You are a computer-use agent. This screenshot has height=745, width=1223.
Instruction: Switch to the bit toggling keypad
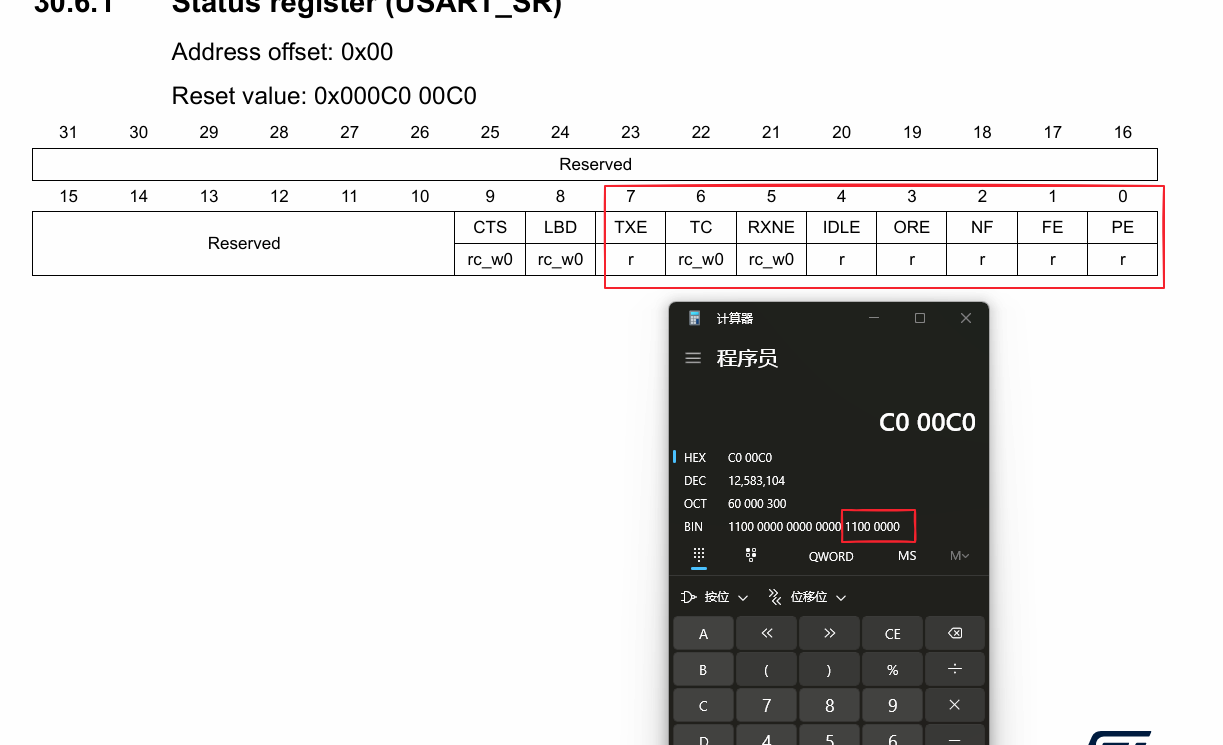tap(751, 555)
